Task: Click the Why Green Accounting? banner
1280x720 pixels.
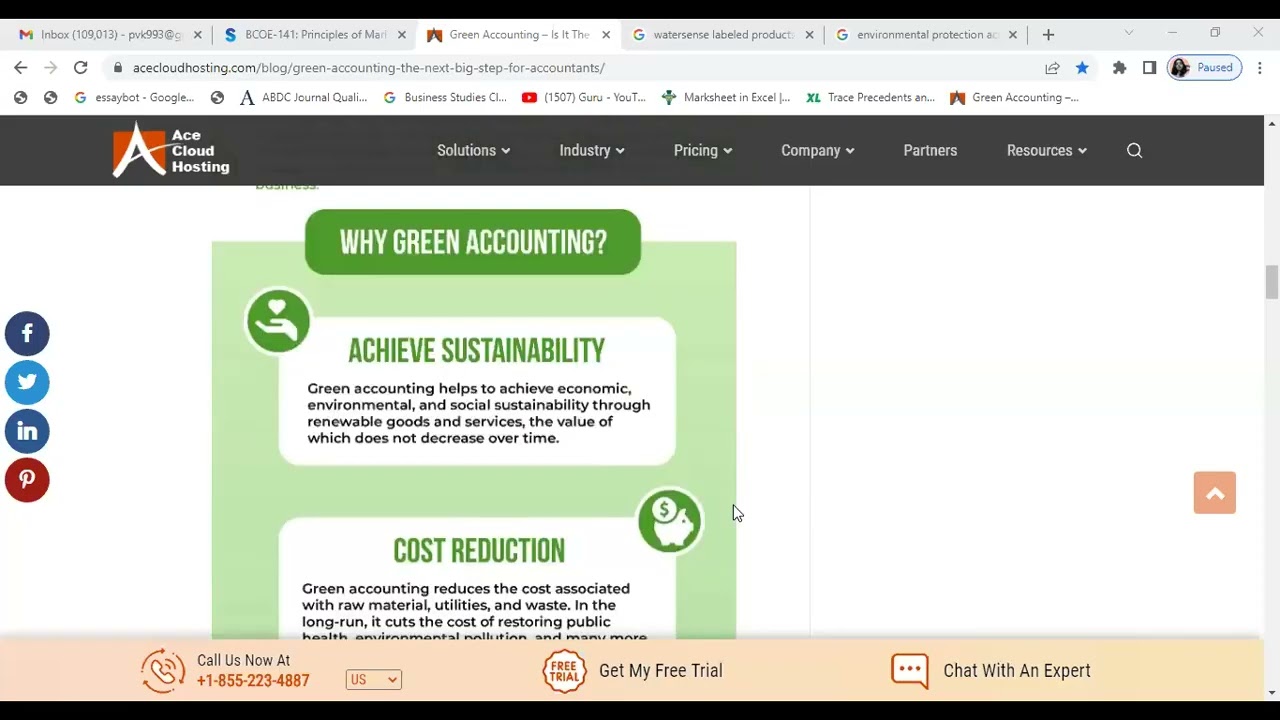Action: click(473, 242)
